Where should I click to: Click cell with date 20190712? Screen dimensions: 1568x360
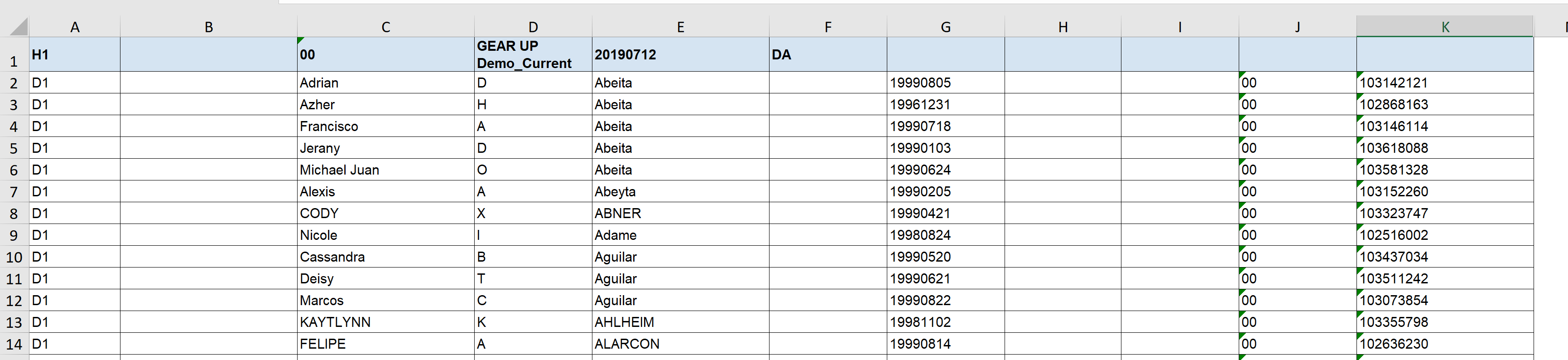pyautogui.click(x=681, y=54)
